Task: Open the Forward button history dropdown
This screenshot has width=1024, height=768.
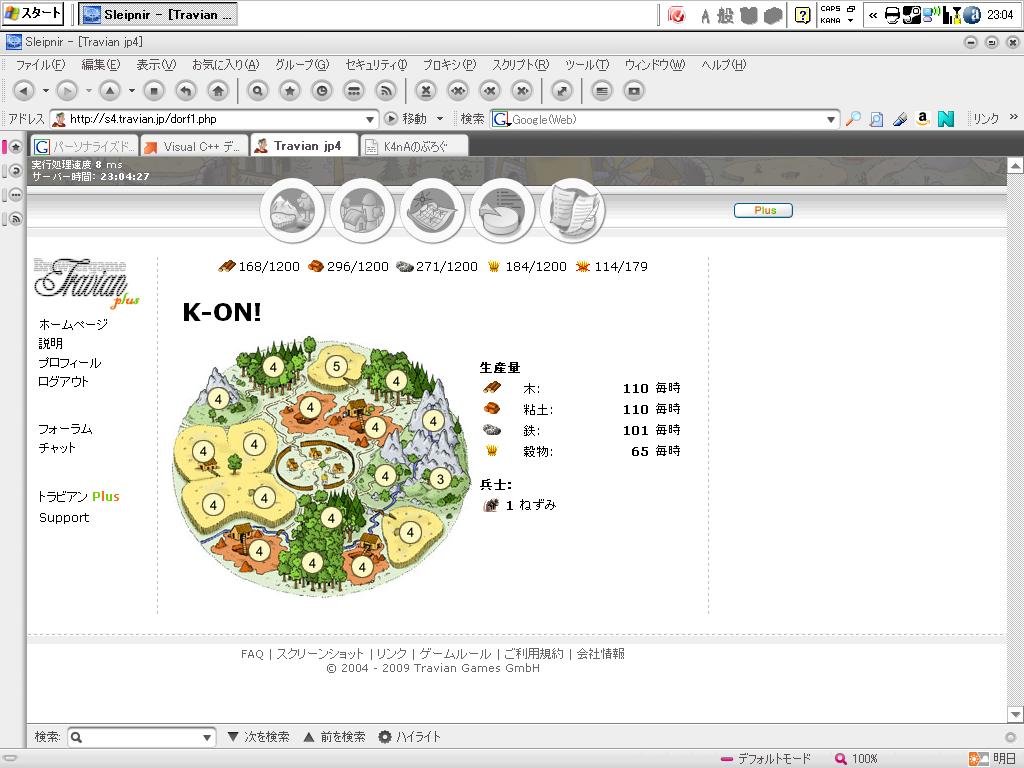Action: [89, 91]
